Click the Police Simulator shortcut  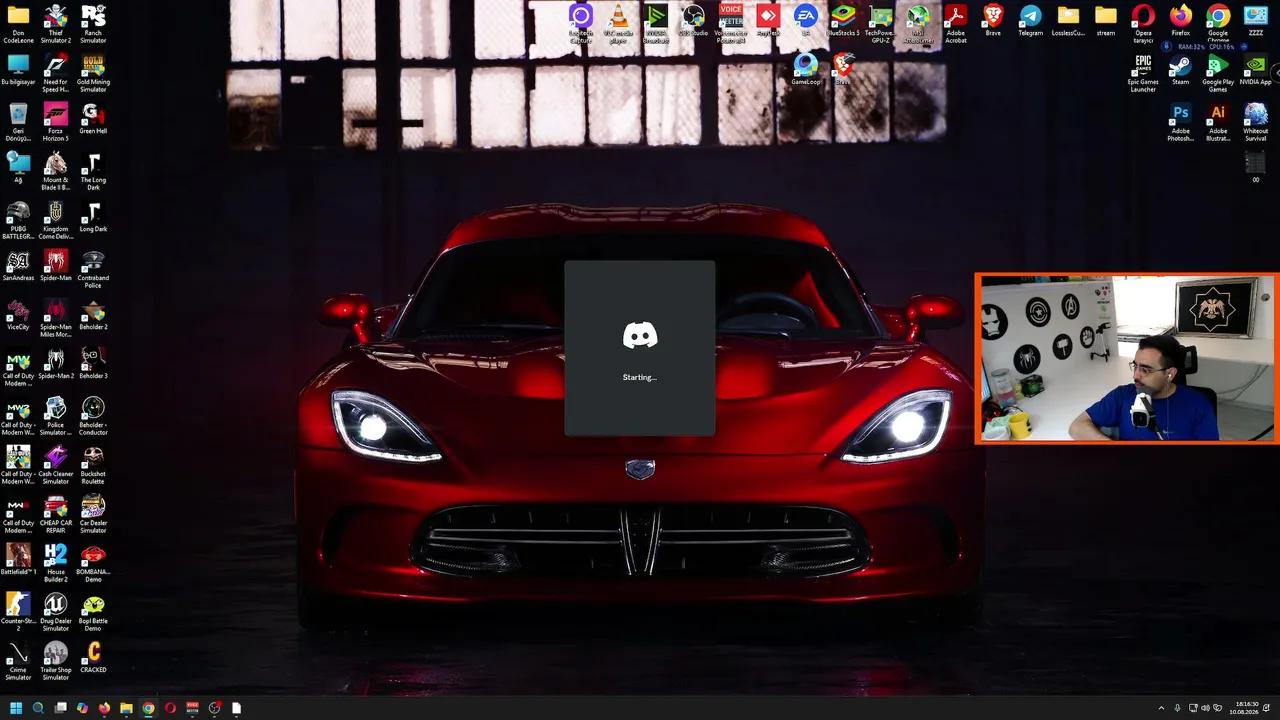(56, 416)
